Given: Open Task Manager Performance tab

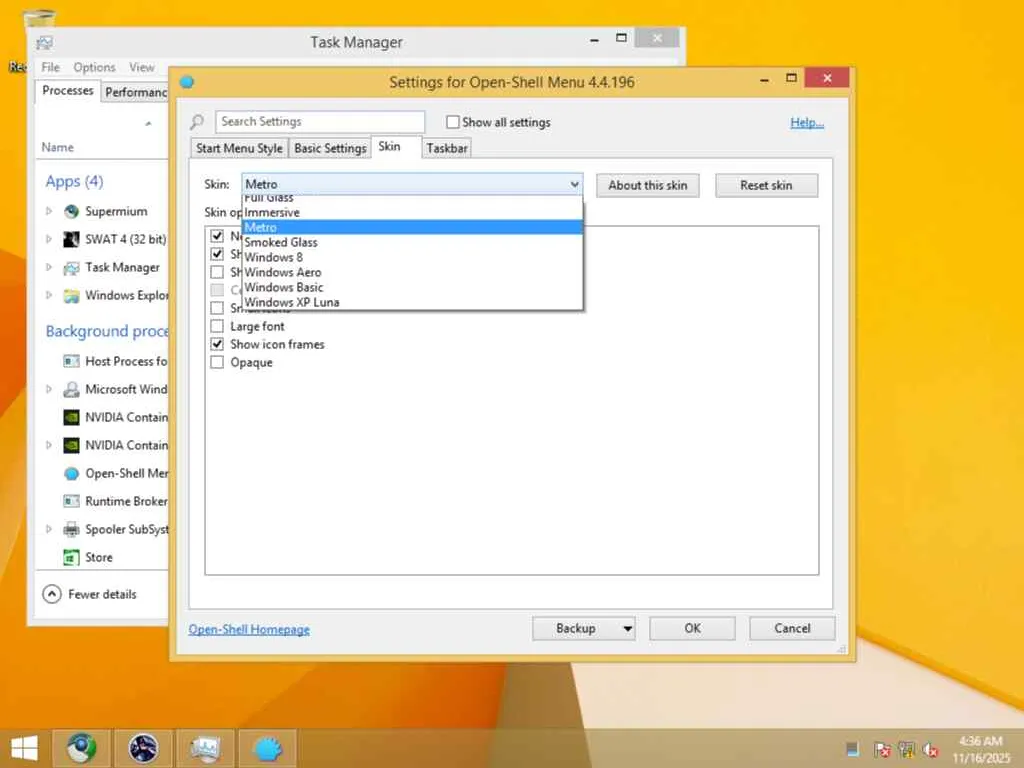Looking at the screenshot, I should coord(136,92).
